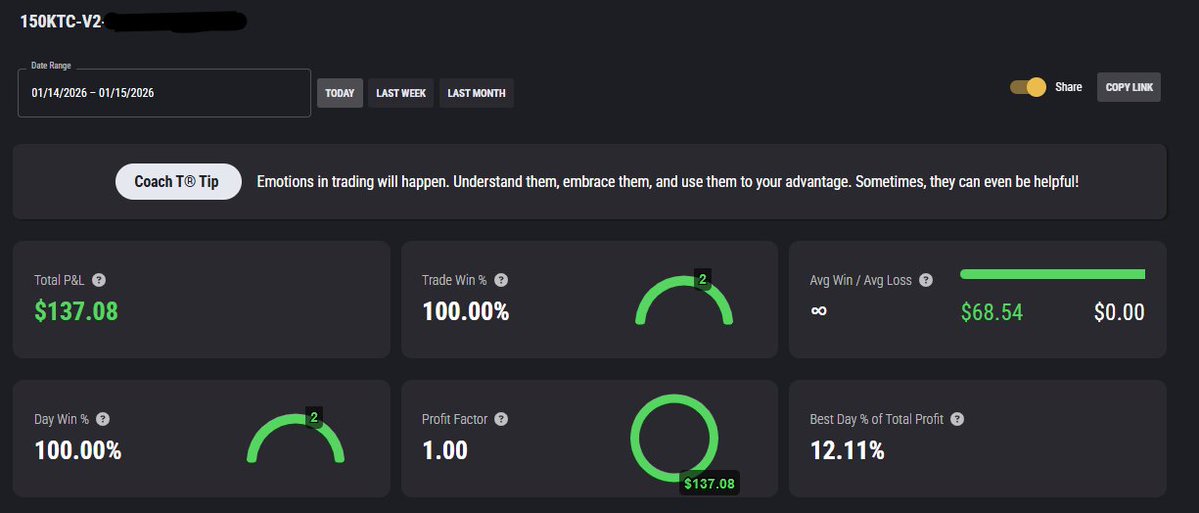Open Trade Win % help icon
This screenshot has width=1199, height=513.
coord(501,280)
